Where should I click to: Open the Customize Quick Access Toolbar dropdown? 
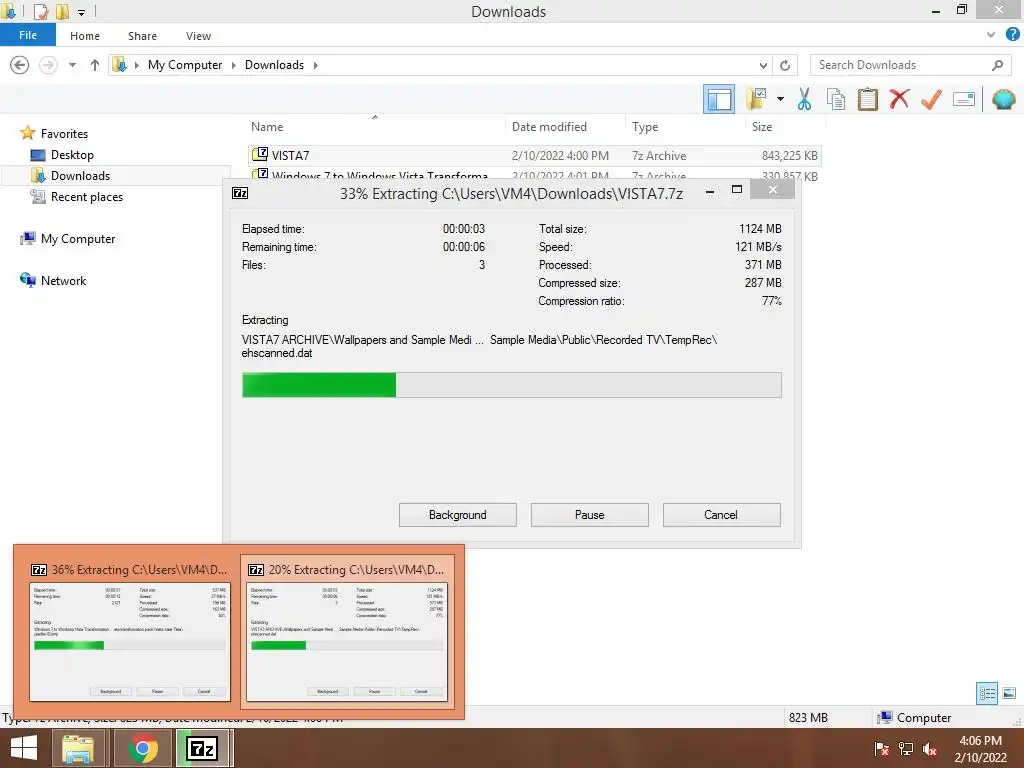(x=81, y=12)
